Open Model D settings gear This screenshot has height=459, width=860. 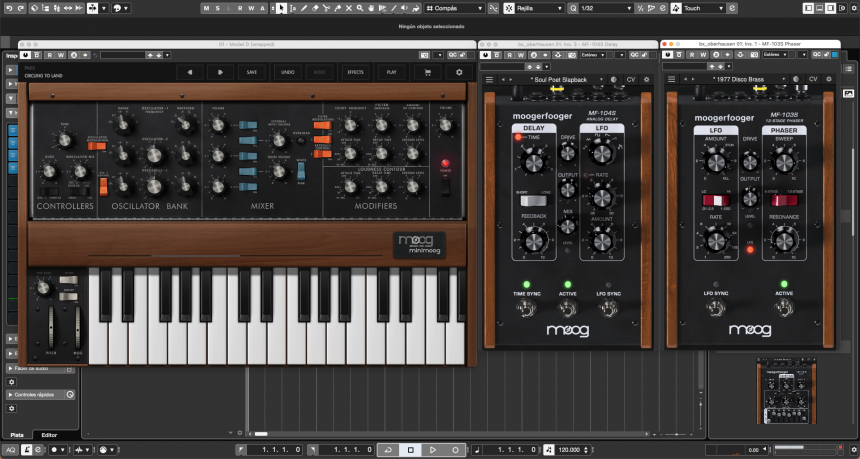pos(459,72)
